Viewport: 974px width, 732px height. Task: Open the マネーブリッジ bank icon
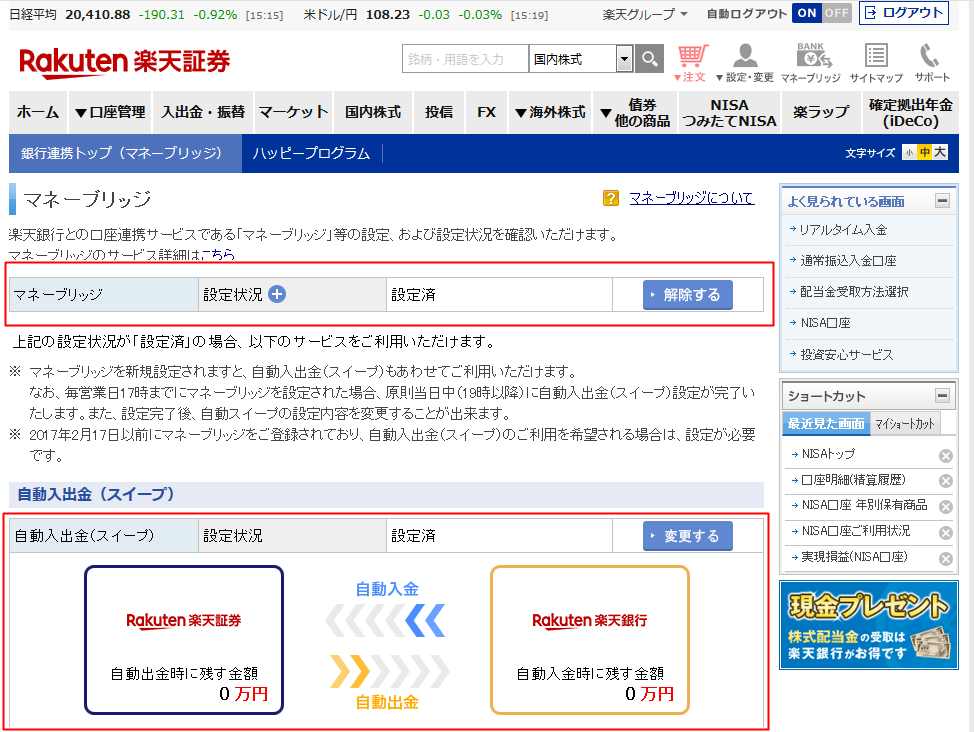coord(811,63)
